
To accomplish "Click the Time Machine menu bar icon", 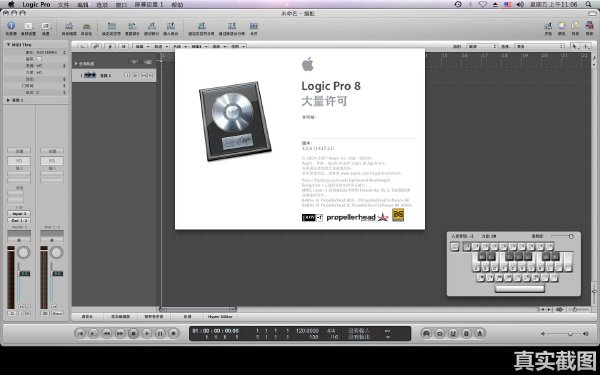I will [x=458, y=5].
